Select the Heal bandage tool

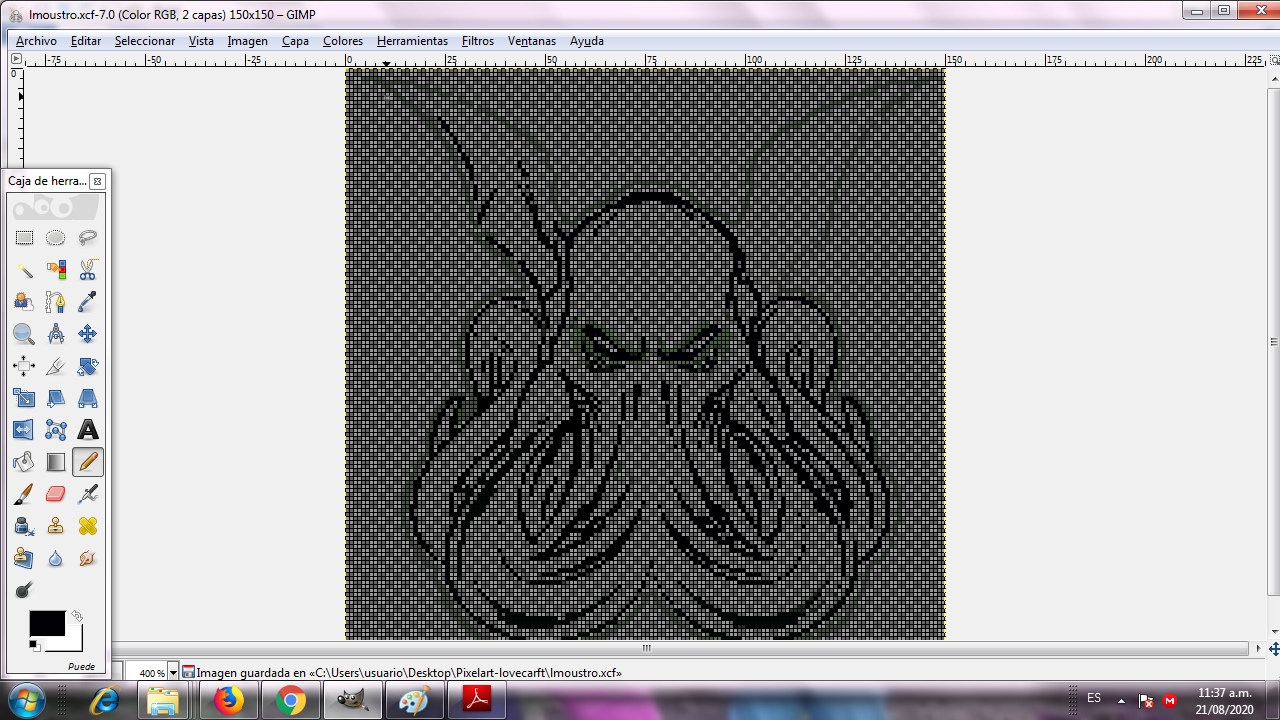click(88, 526)
